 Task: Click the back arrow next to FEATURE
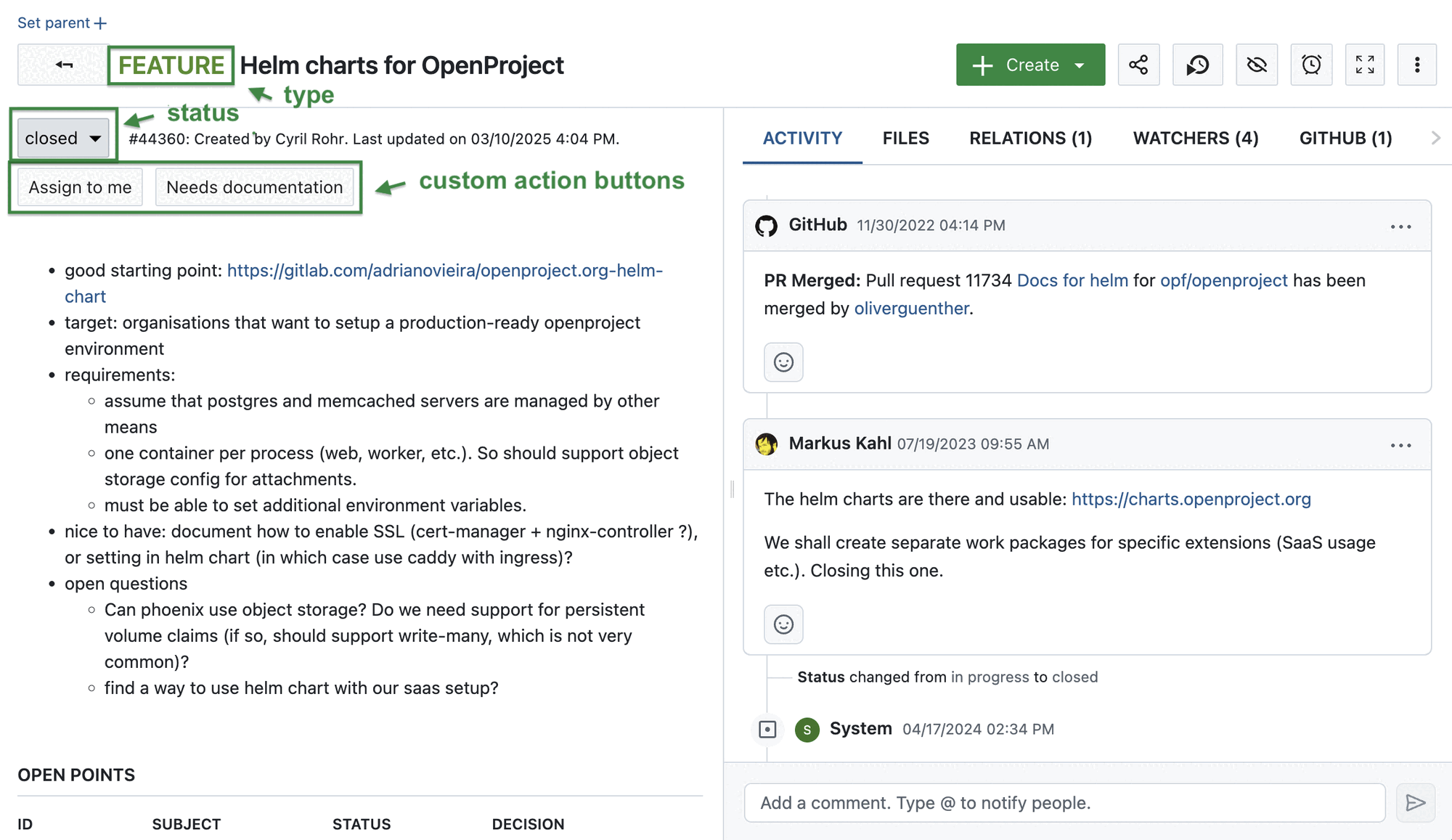pos(62,65)
